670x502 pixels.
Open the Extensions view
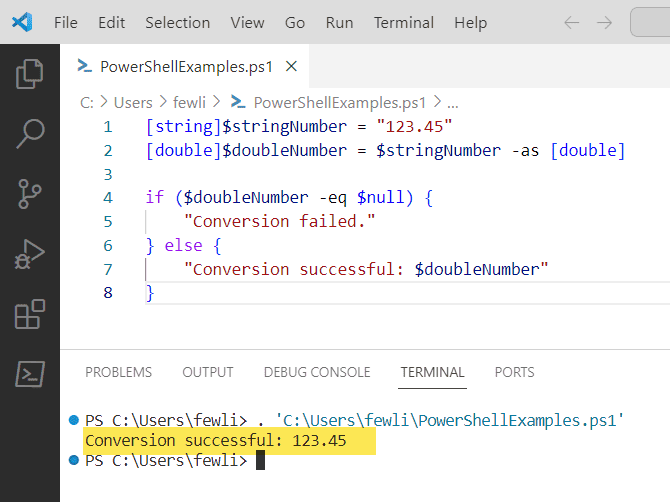[29, 314]
